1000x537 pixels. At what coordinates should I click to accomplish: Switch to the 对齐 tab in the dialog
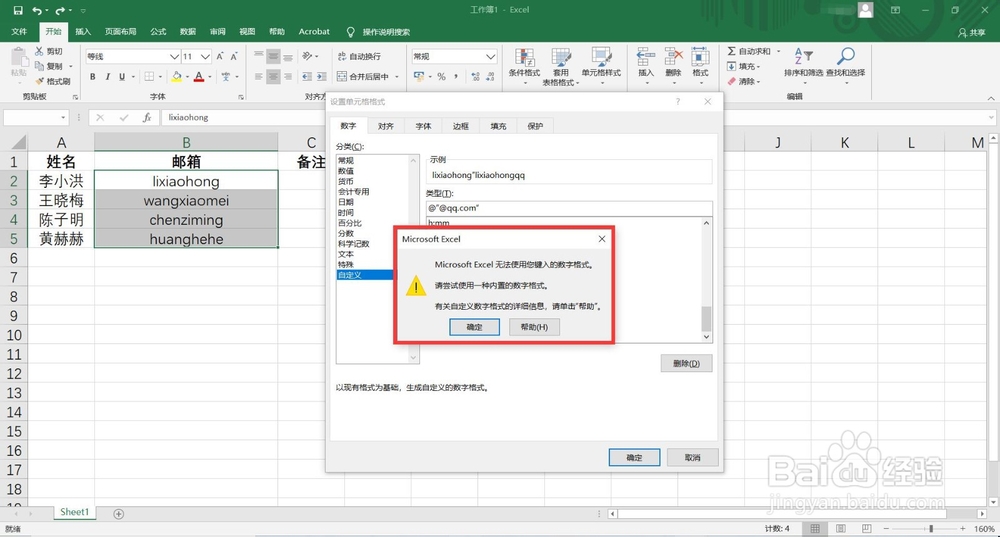pyautogui.click(x=386, y=126)
